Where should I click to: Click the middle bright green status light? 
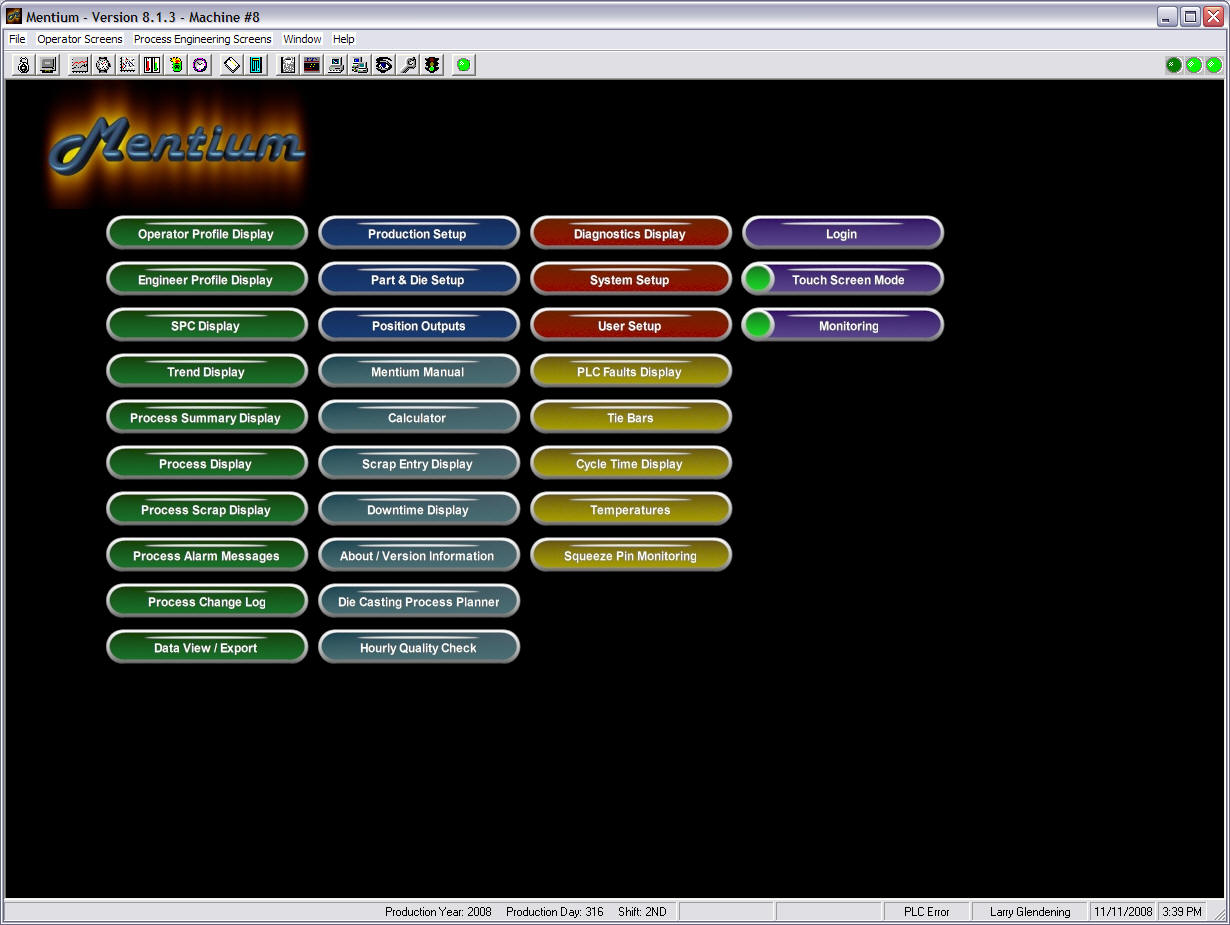(1194, 65)
